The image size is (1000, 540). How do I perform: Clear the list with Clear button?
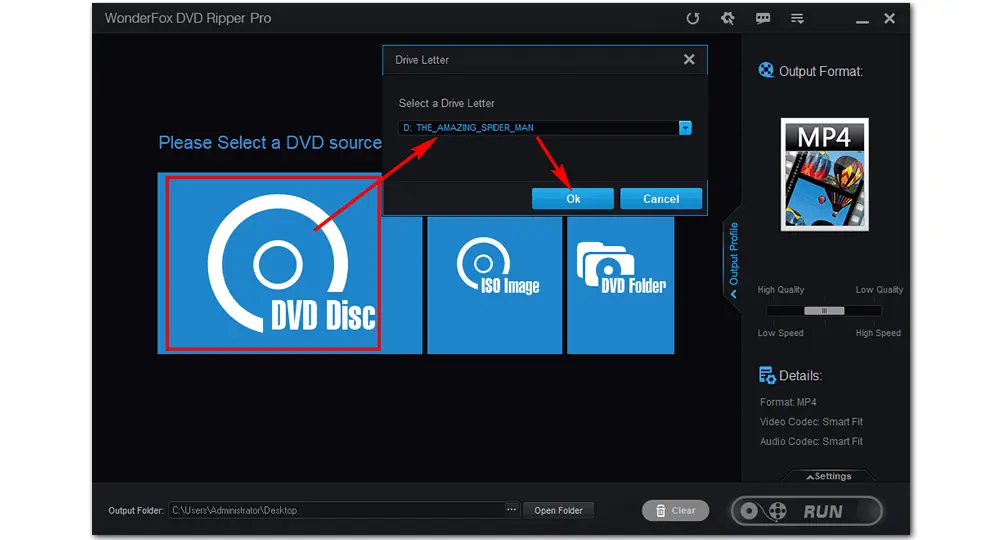(x=675, y=511)
